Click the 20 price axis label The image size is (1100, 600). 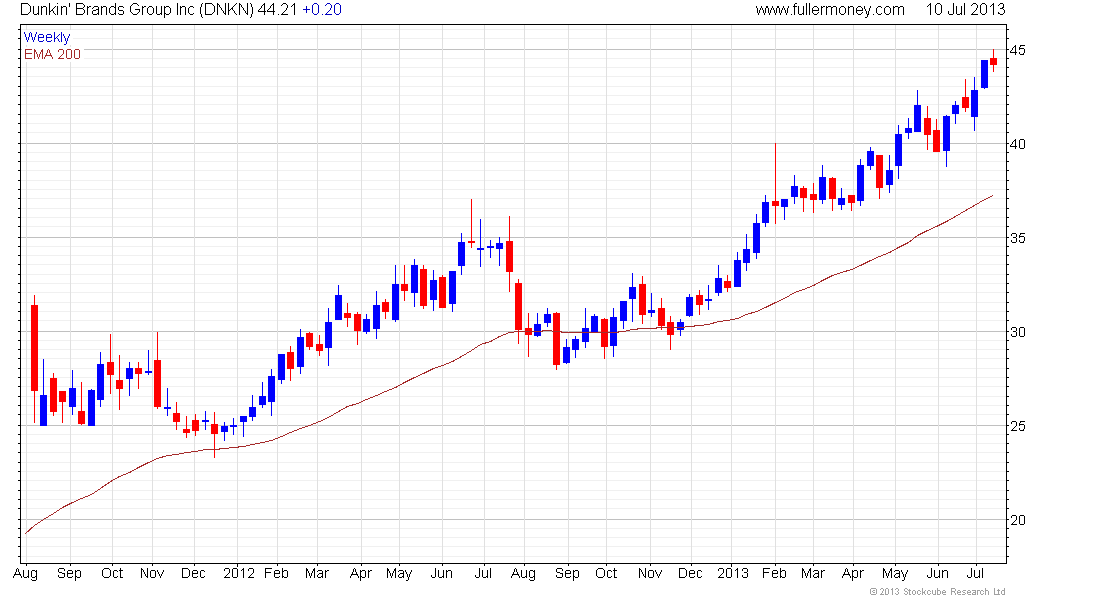1017,521
